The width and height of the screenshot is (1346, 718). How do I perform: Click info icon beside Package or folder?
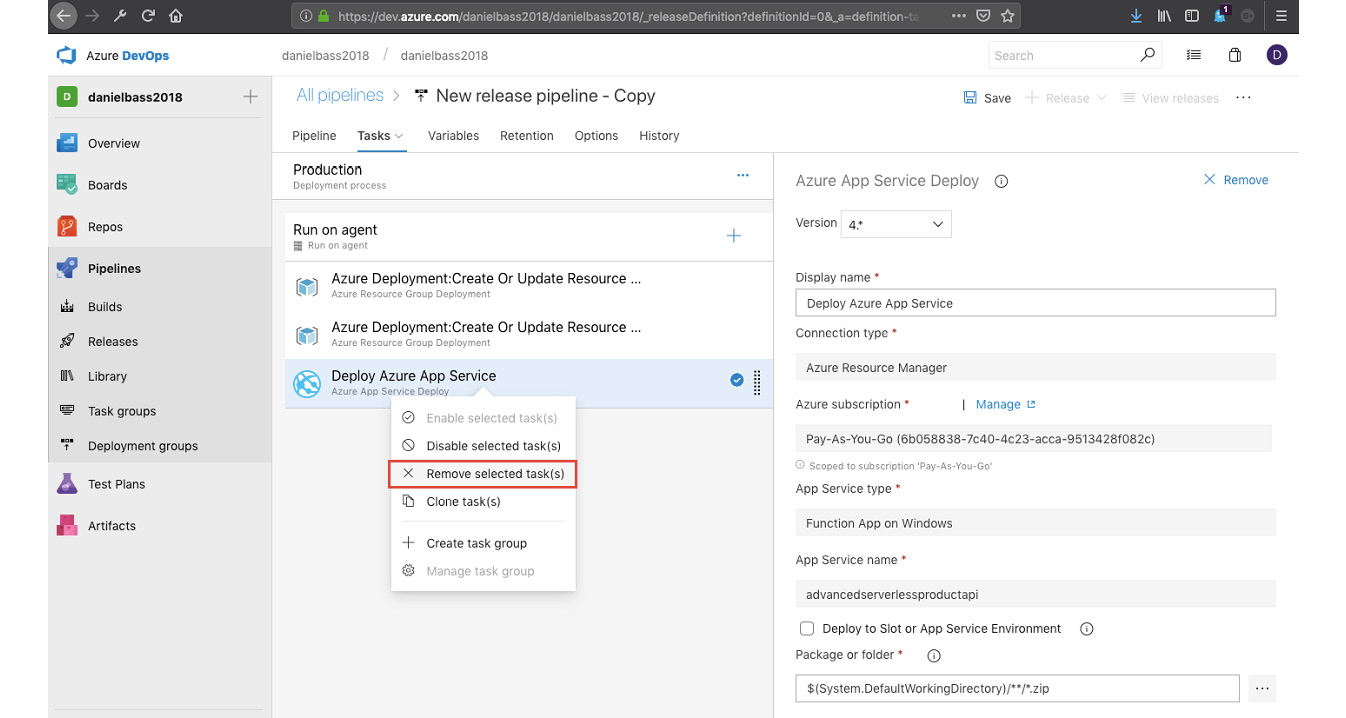(934, 656)
